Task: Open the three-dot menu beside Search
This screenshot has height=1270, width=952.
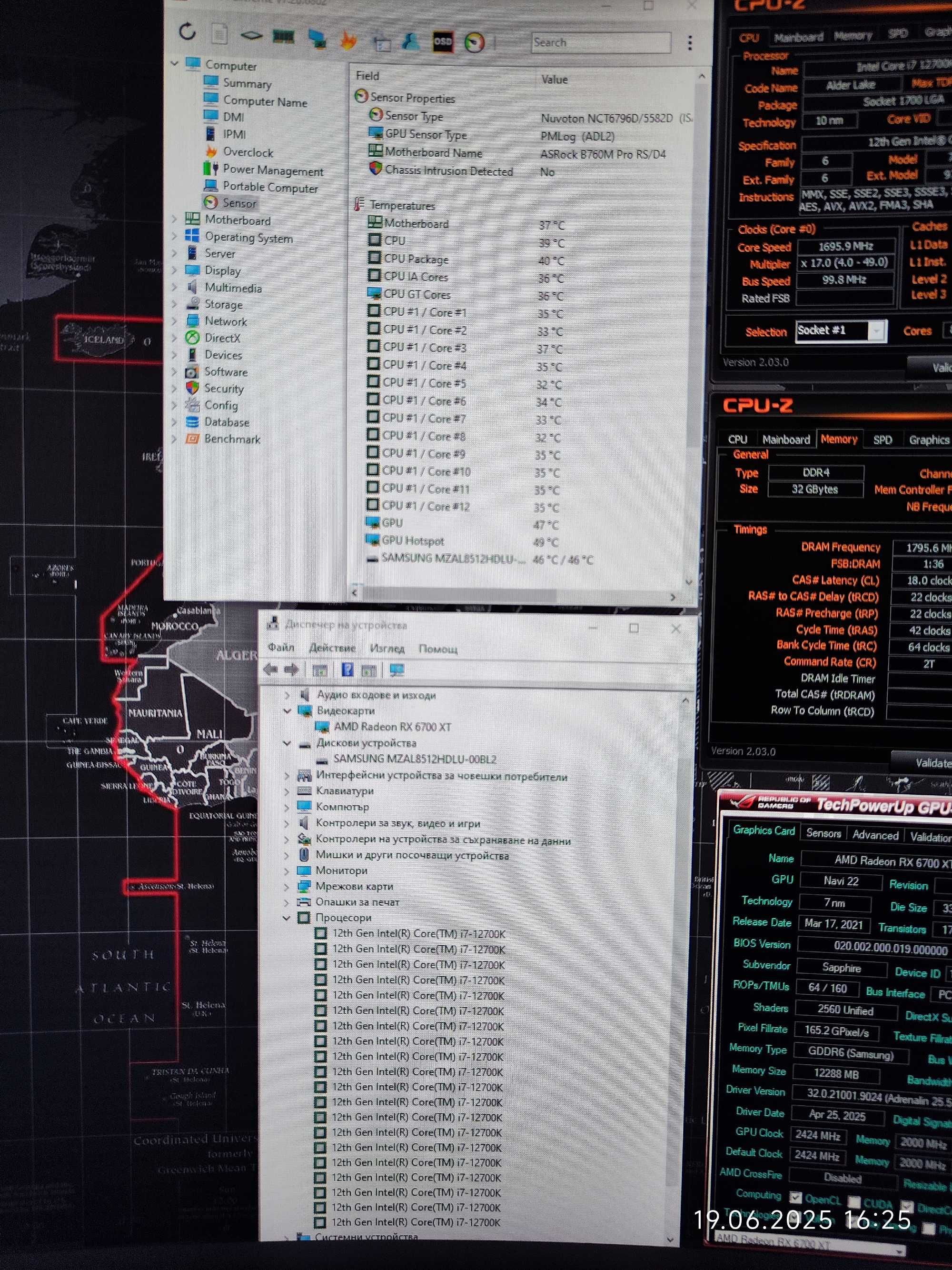Action: (690, 42)
